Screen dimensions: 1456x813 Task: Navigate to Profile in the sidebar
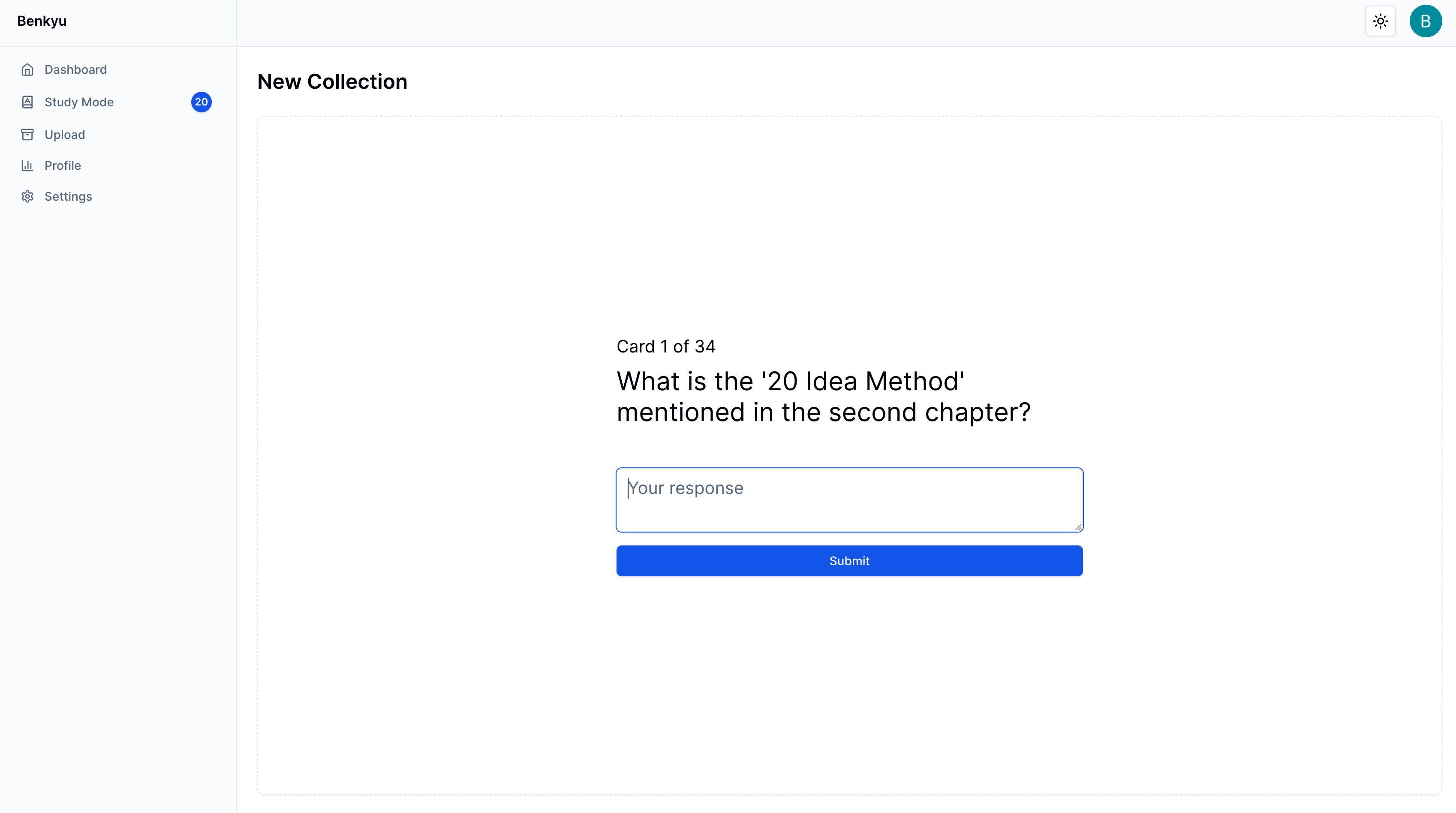(63, 166)
